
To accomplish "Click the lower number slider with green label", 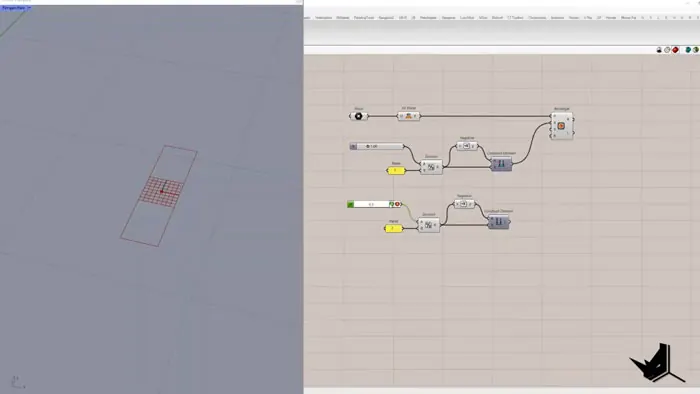I will coord(374,204).
